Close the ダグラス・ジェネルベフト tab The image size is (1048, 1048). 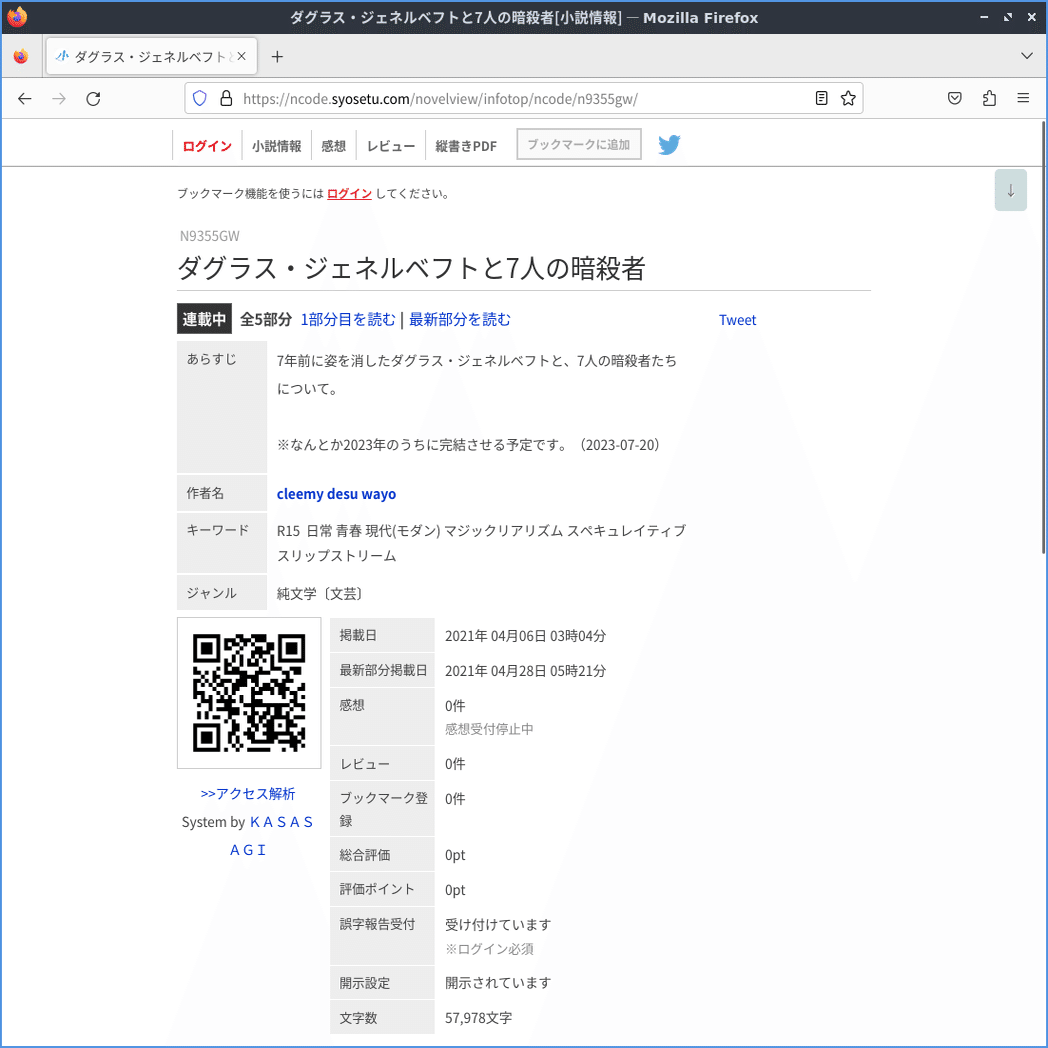[x=241, y=57]
